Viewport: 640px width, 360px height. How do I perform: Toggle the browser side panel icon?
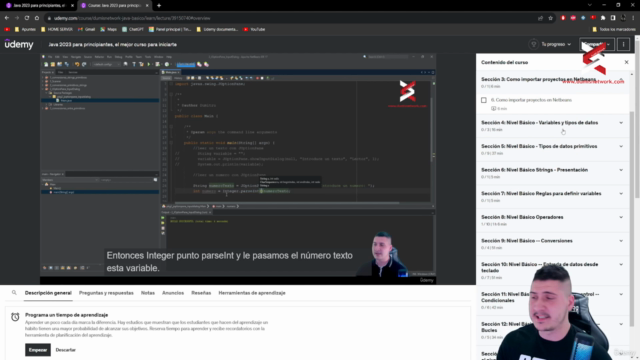(613, 18)
